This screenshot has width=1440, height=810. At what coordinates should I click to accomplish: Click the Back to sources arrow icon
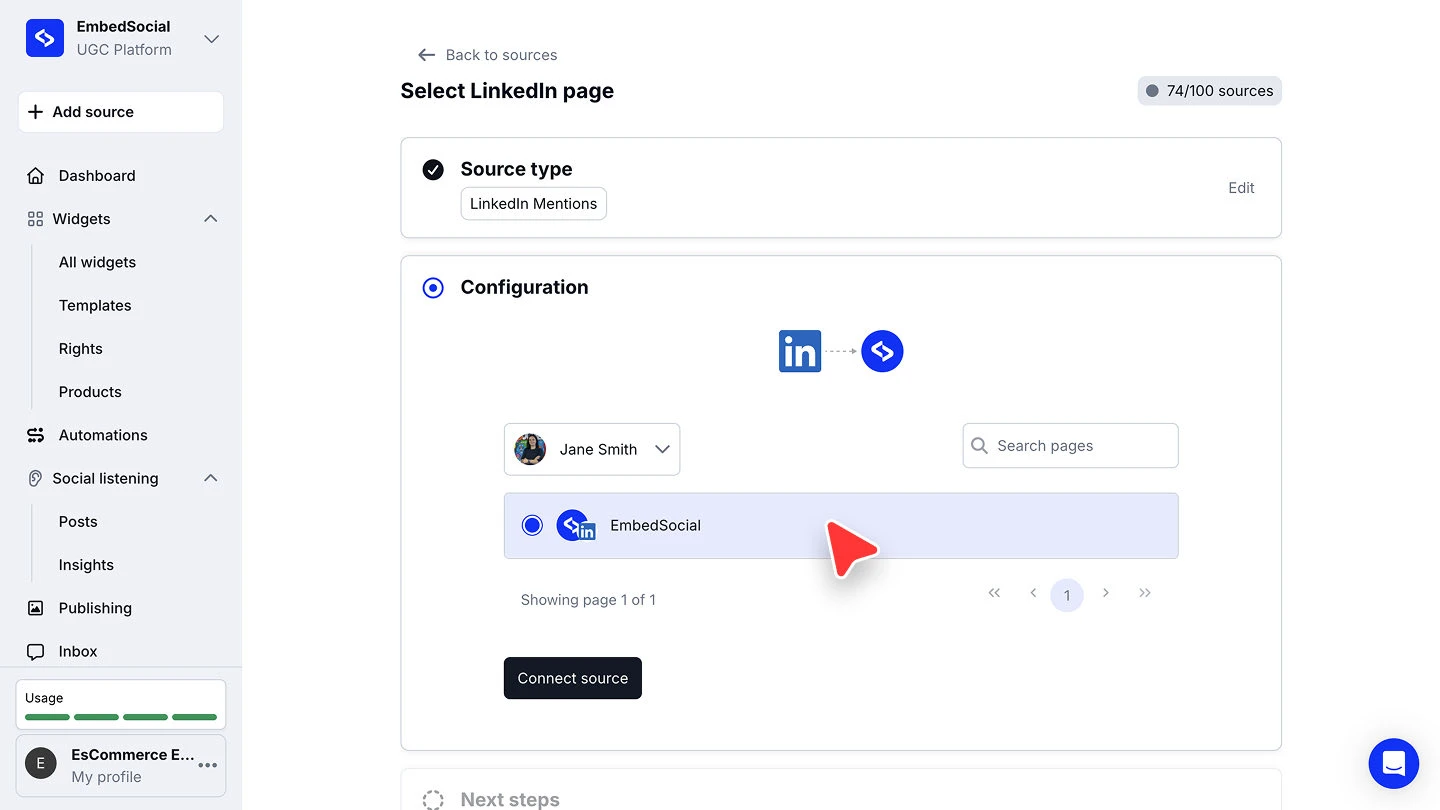pyautogui.click(x=427, y=55)
